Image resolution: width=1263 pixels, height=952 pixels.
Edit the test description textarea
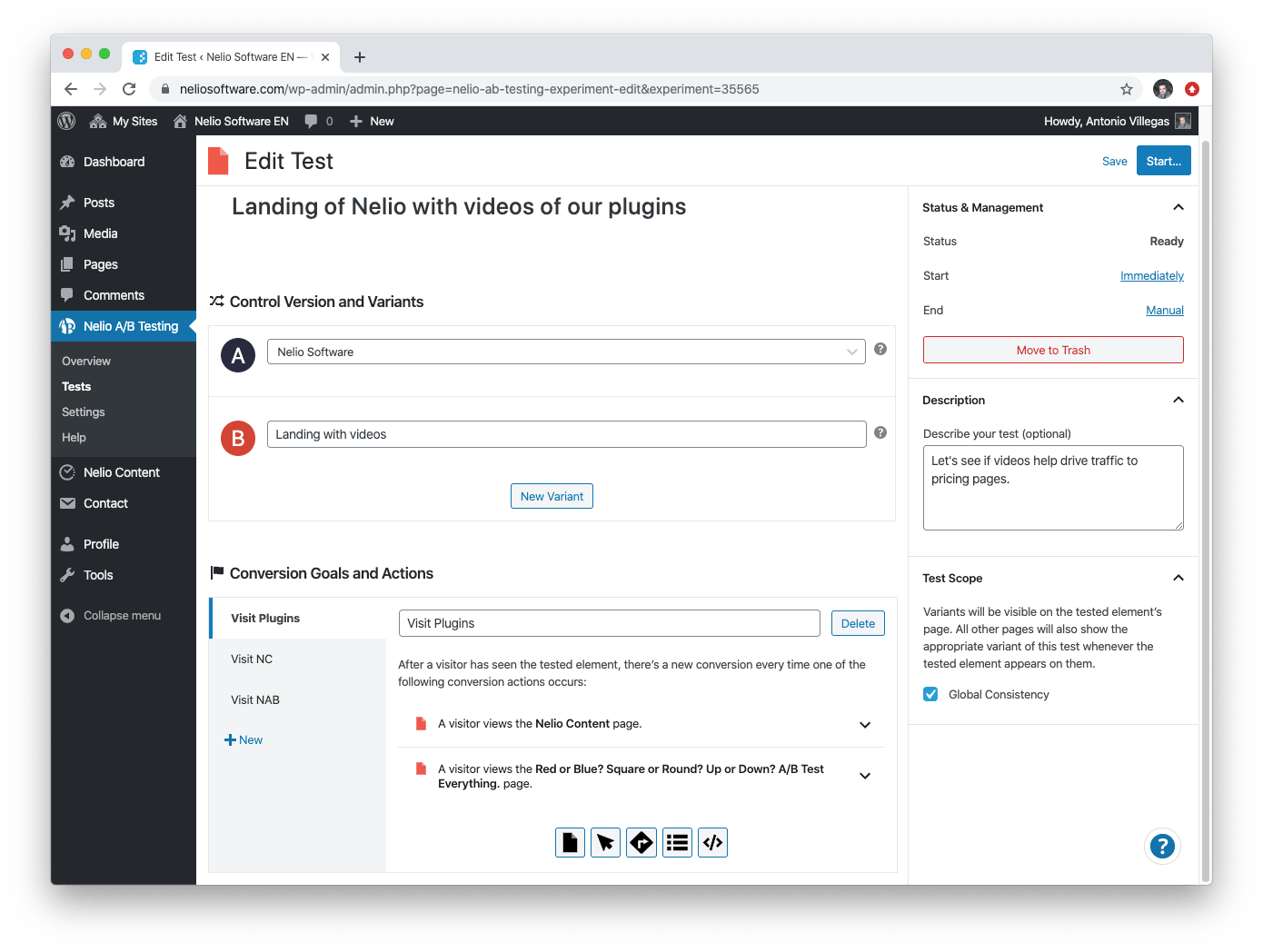pos(1053,488)
